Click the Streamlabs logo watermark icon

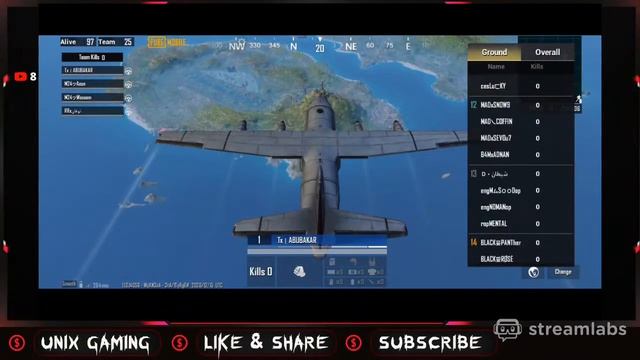click(x=507, y=329)
